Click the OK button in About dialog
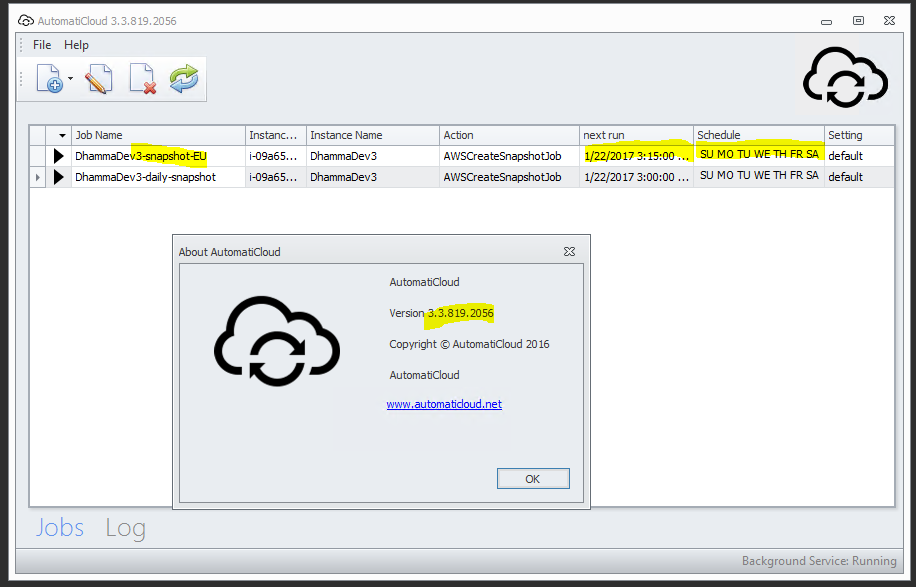Viewport: 916px width, 587px height. [533, 479]
